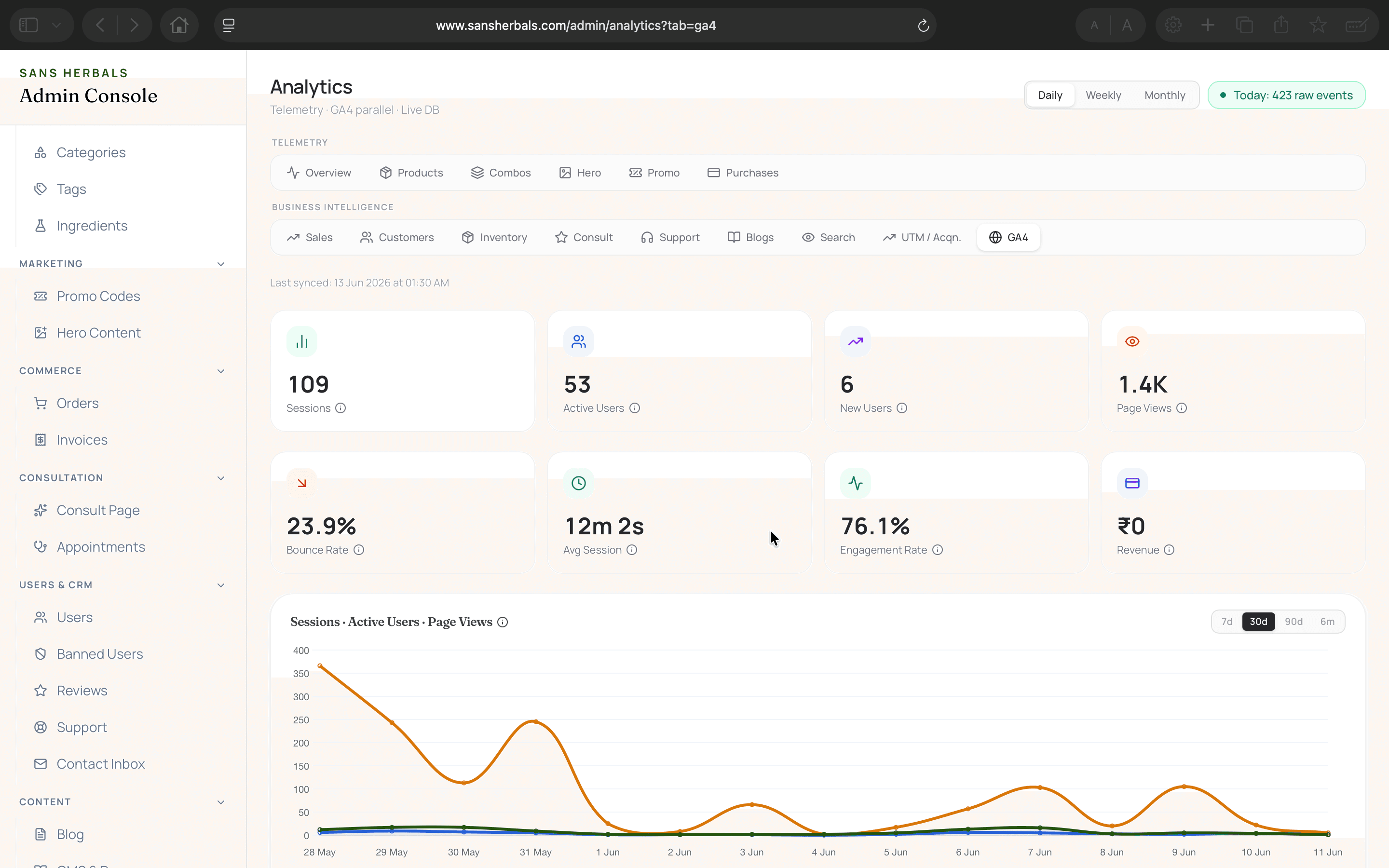Click the Avg Session clock icon
The width and height of the screenshot is (1389, 868).
(x=579, y=483)
